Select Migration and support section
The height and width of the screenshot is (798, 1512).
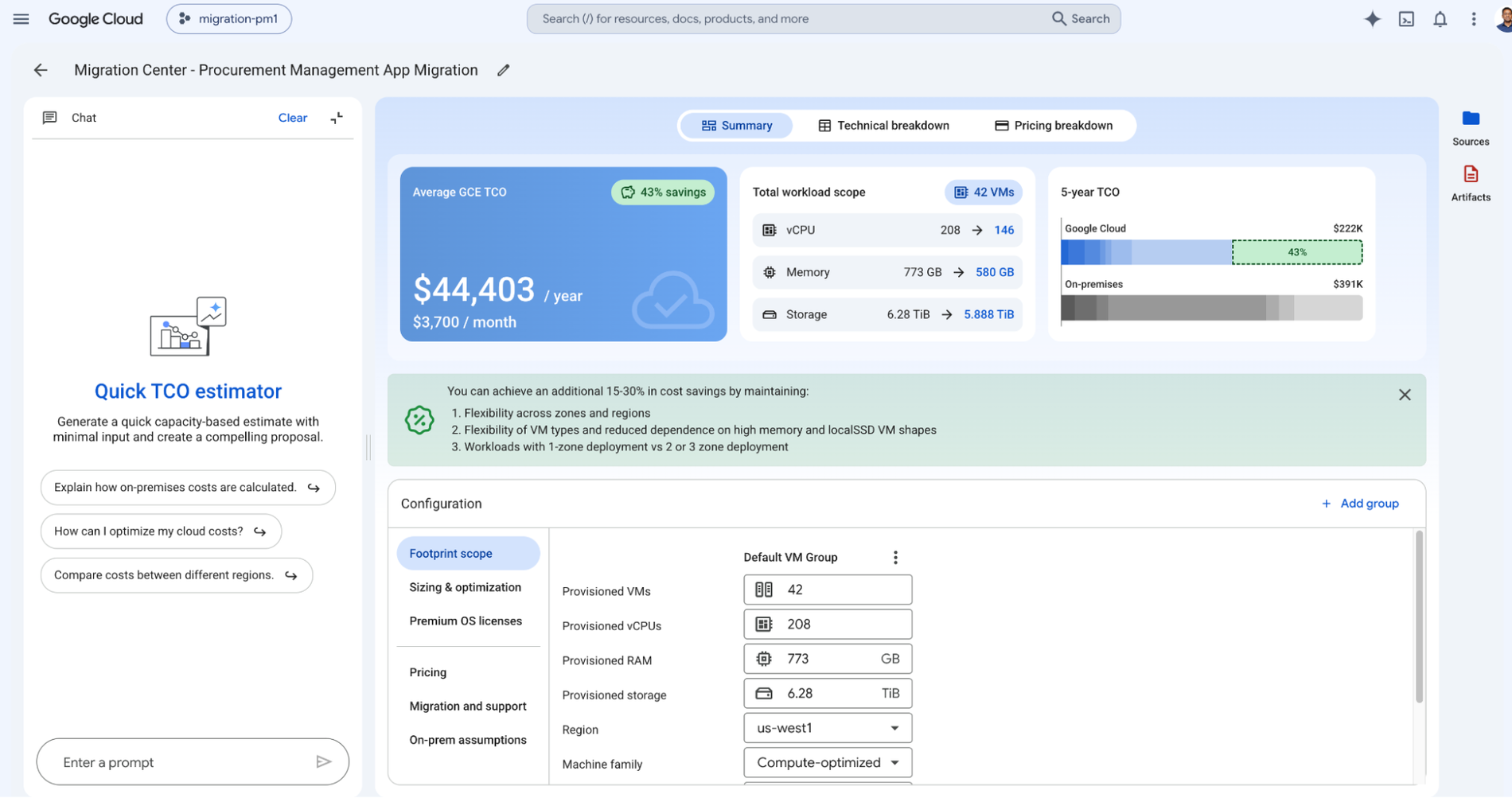[468, 707]
